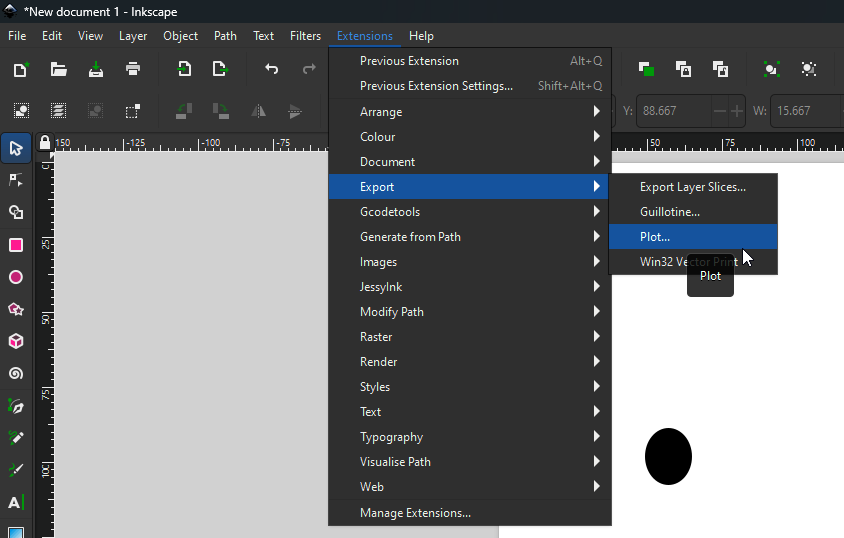The width and height of the screenshot is (844, 538).
Task: Click the Duplicate green squares icon
Action: coord(646,69)
